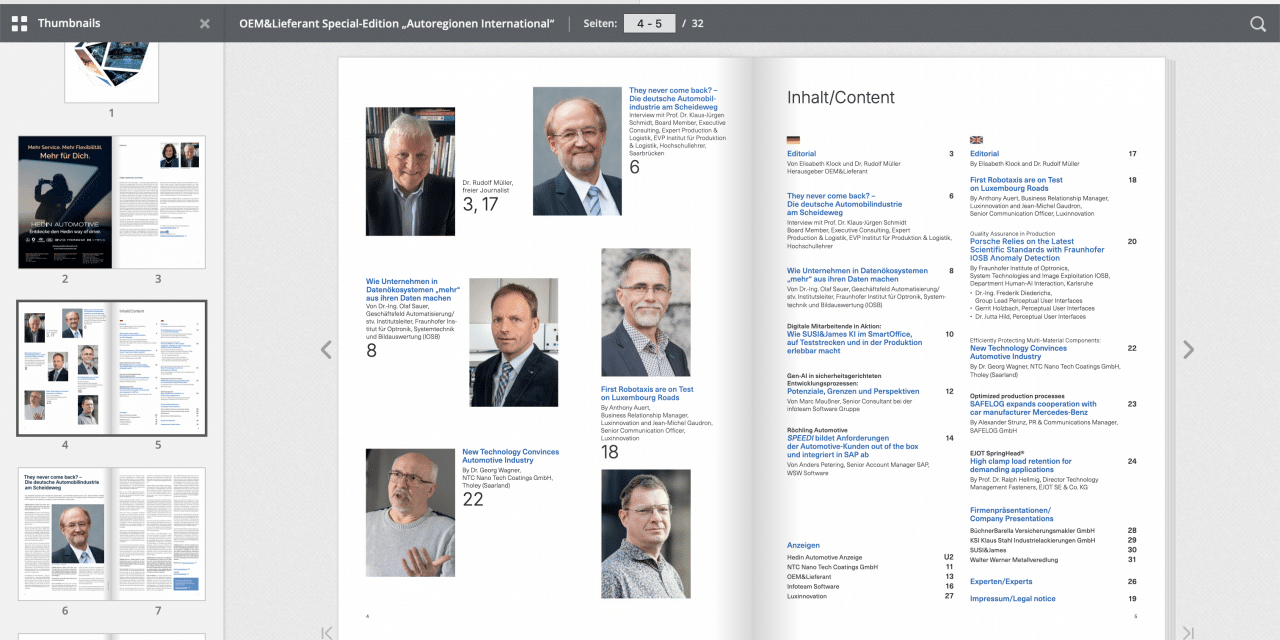Viewport: 1280px width, 640px height.
Task: Select the highlighted thumbnail for spread 4-5
Action: [x=111, y=367]
